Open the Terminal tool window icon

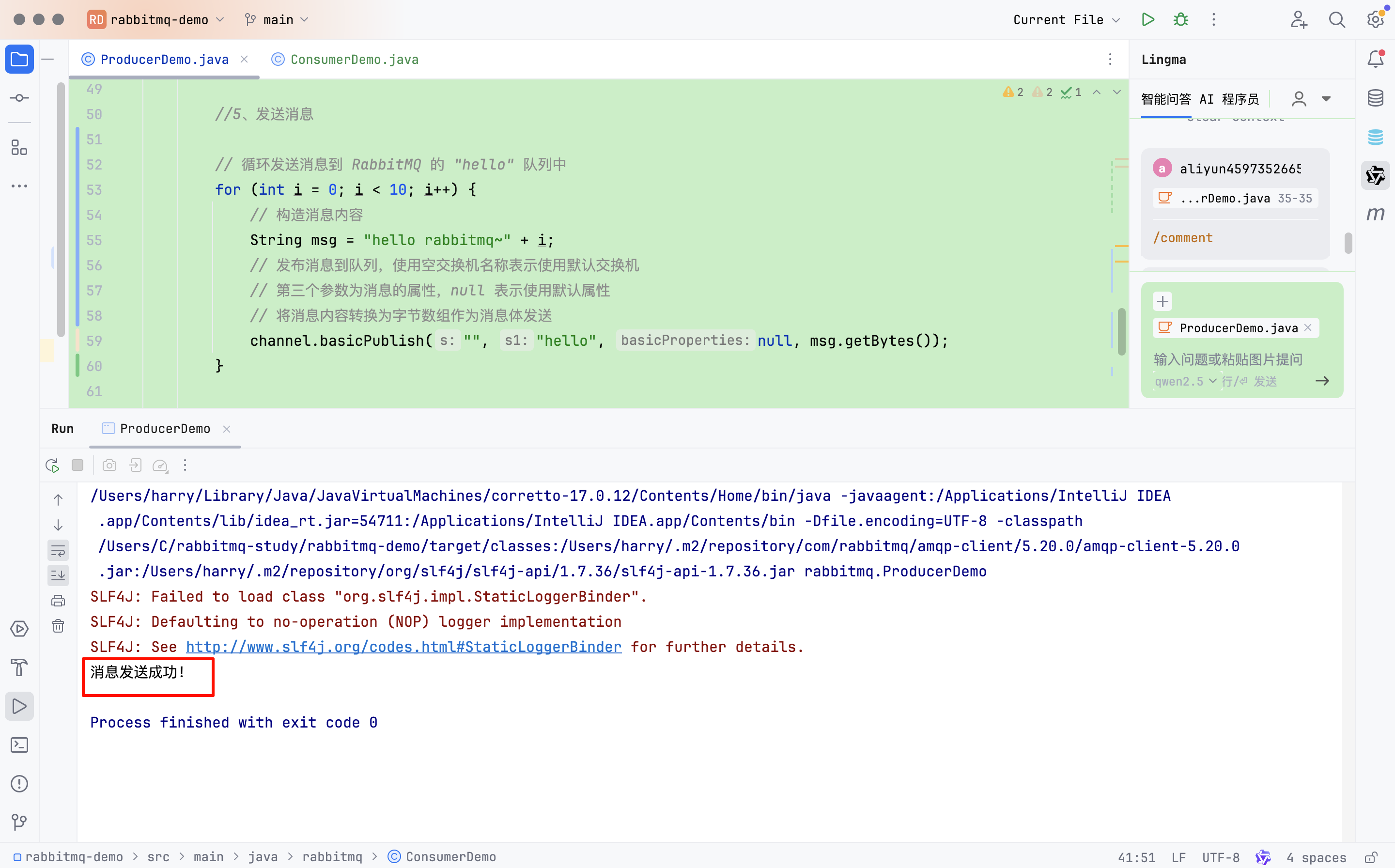19,745
